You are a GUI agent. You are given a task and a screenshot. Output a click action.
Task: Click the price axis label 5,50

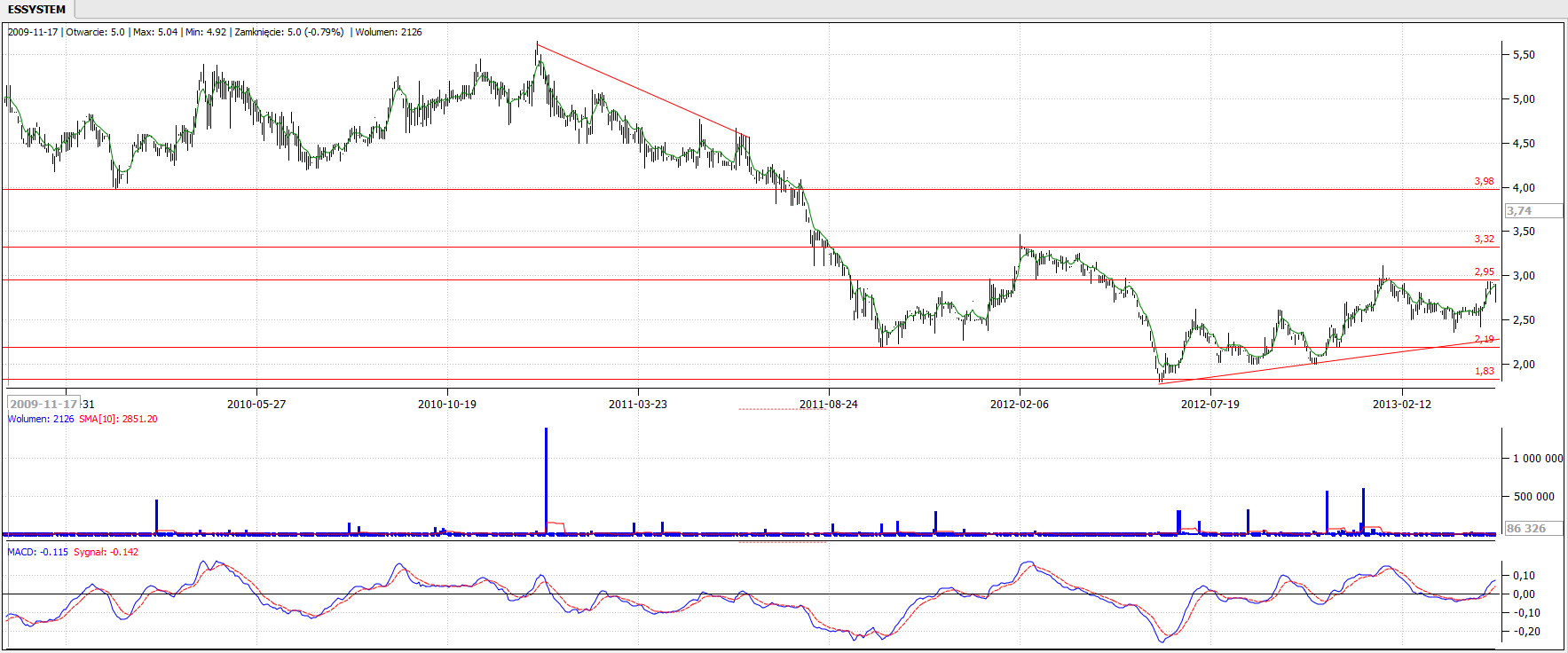pyautogui.click(x=1524, y=54)
